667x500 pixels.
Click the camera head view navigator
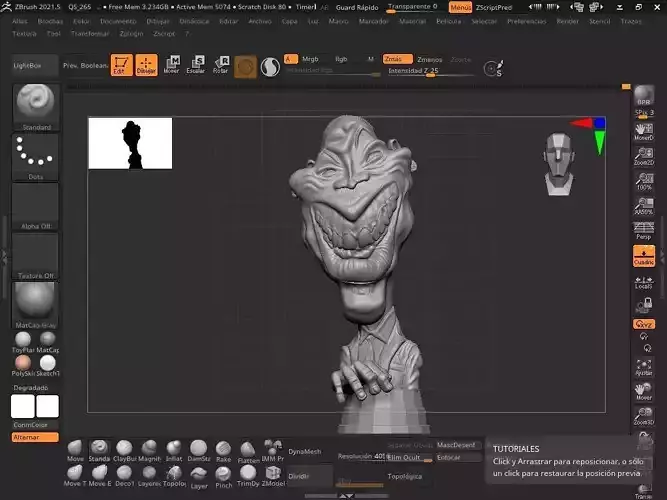pyautogui.click(x=559, y=164)
